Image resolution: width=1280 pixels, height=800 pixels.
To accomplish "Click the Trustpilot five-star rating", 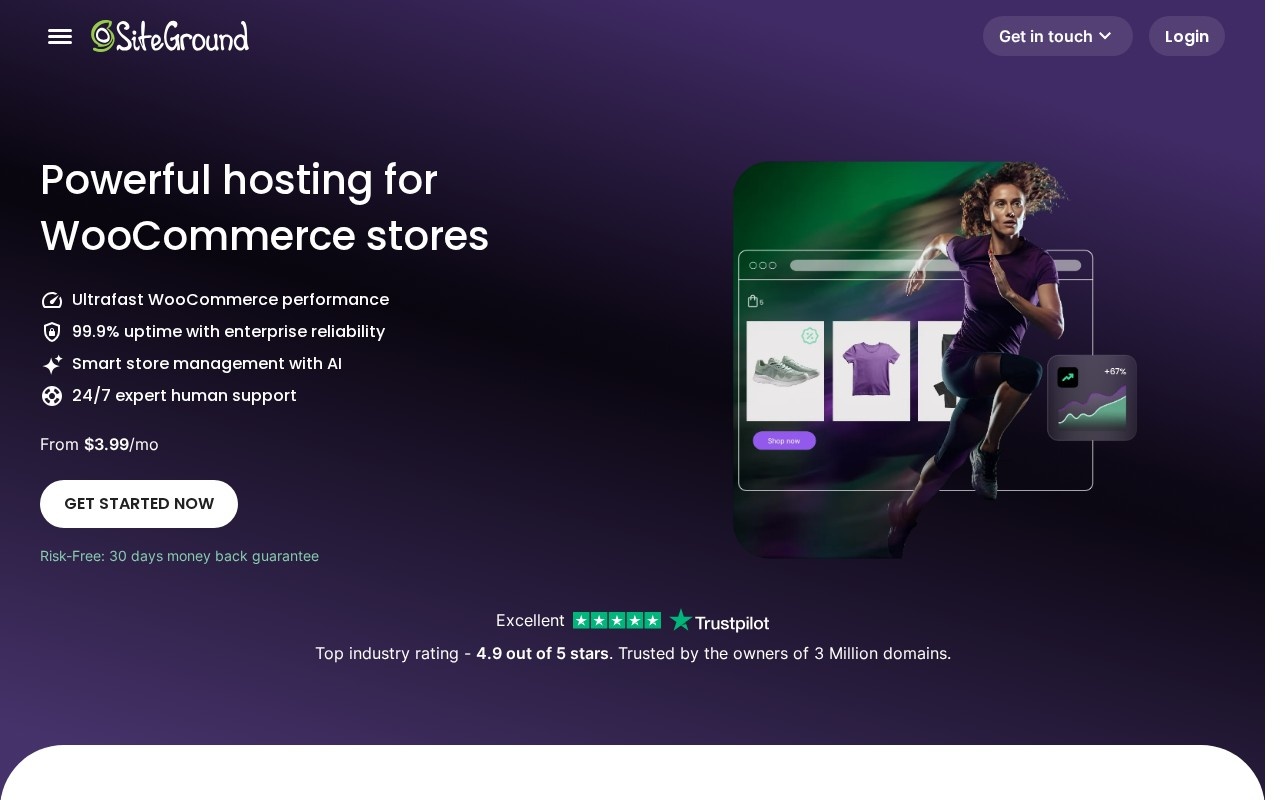I will click(617, 620).
